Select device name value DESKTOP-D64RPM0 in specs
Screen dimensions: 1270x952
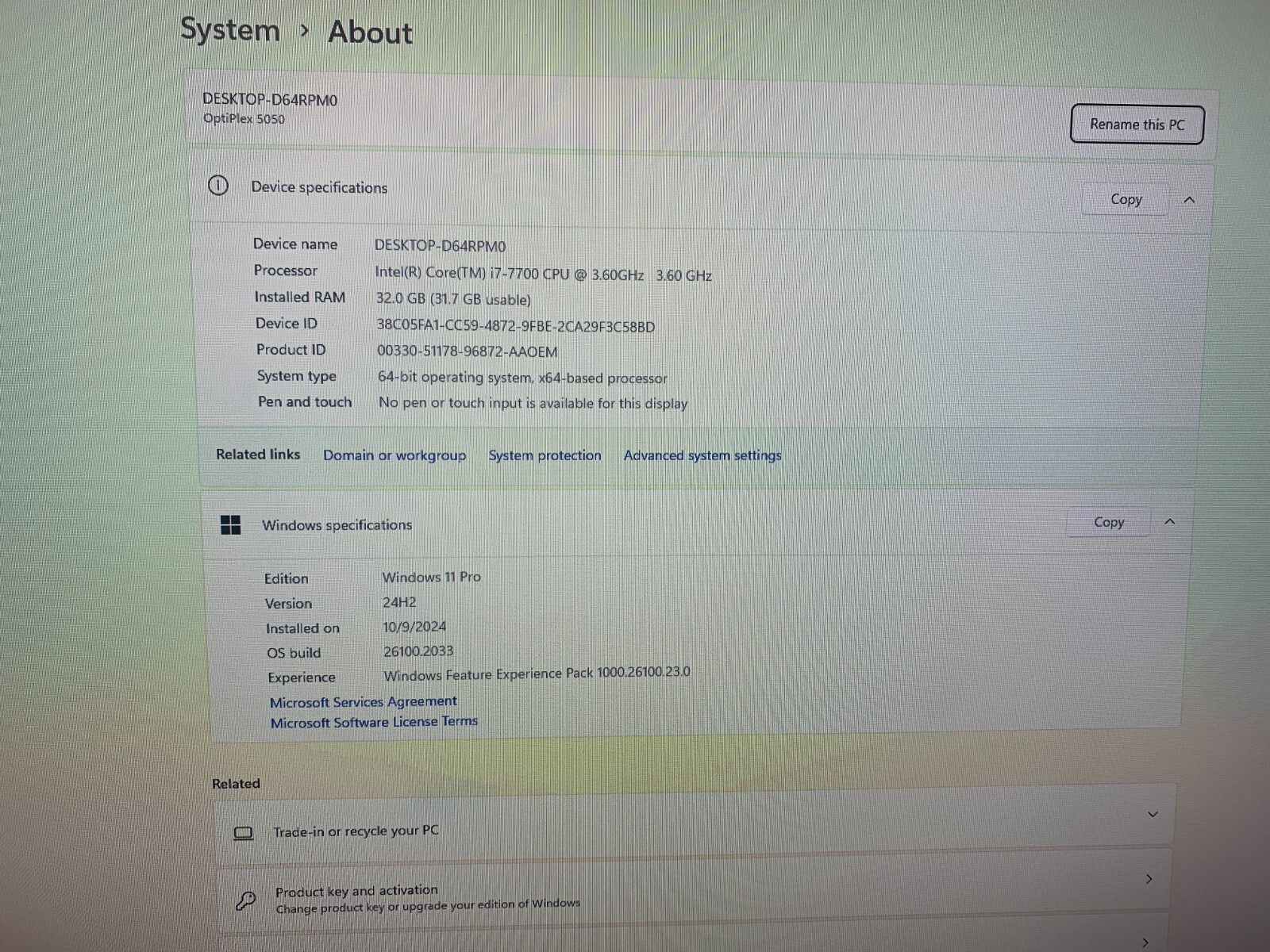coord(440,246)
